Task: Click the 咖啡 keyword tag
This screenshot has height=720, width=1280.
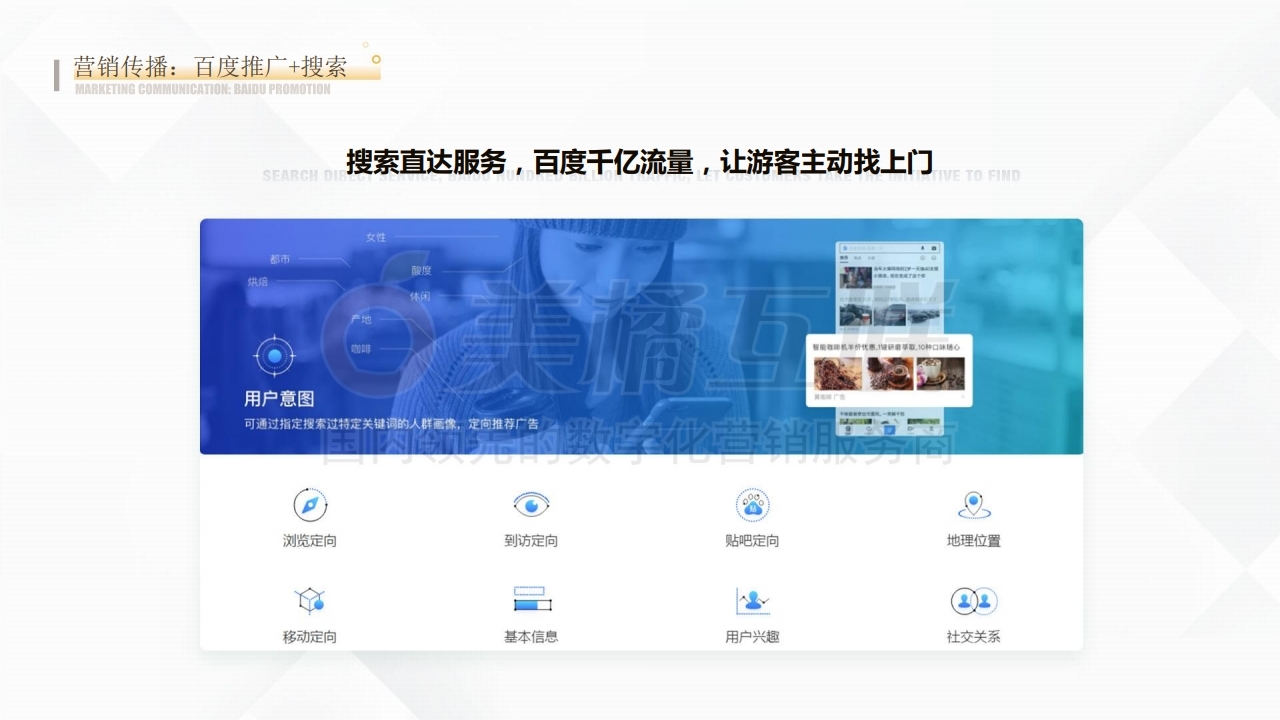Action: (x=361, y=349)
